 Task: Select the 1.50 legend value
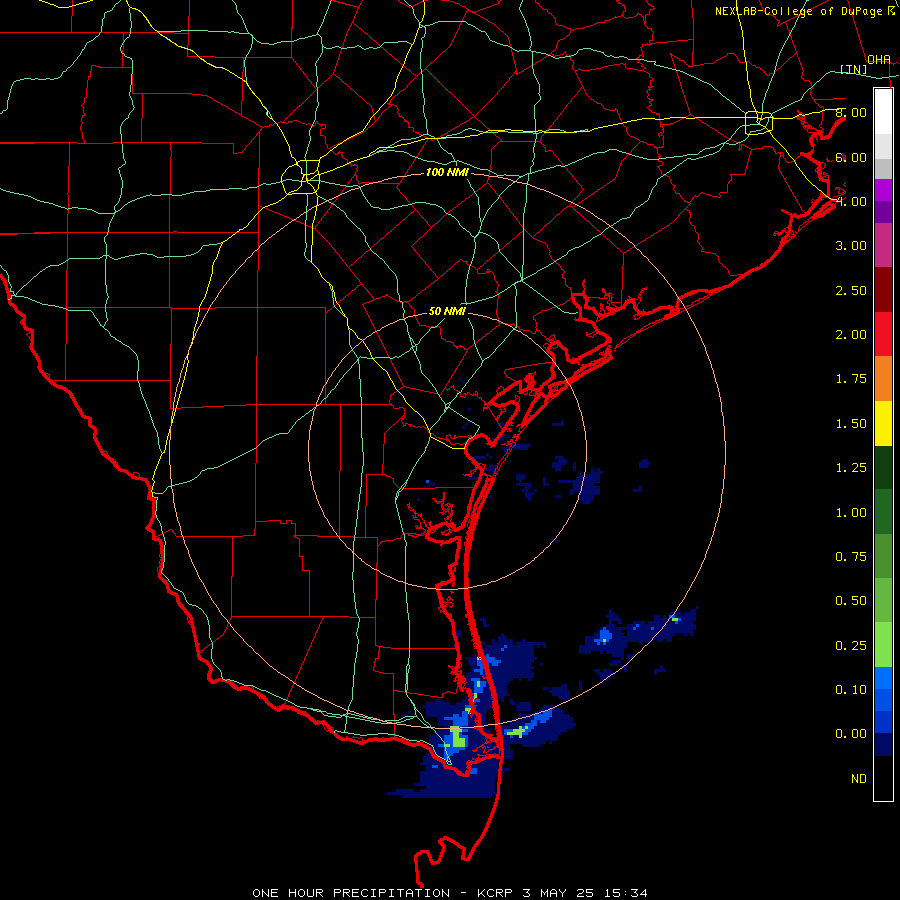[851, 424]
